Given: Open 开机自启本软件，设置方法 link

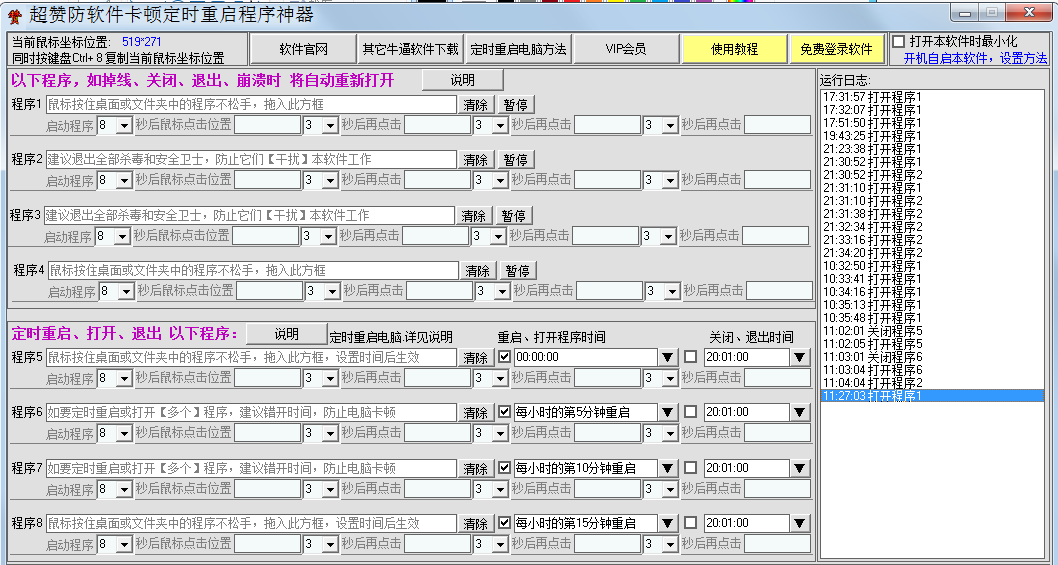Looking at the screenshot, I should point(975,59).
